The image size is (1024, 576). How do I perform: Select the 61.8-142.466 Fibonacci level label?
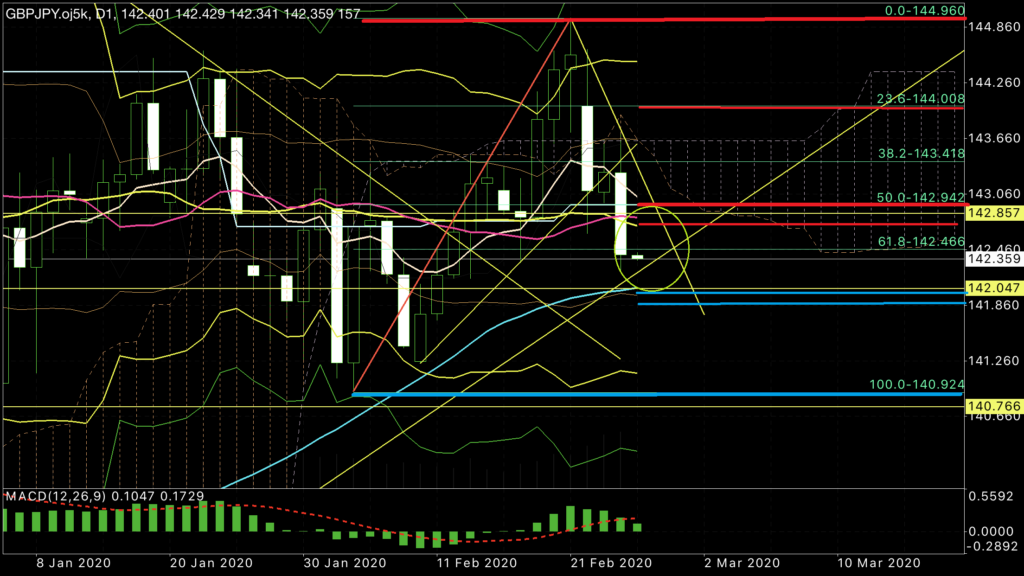(x=921, y=242)
